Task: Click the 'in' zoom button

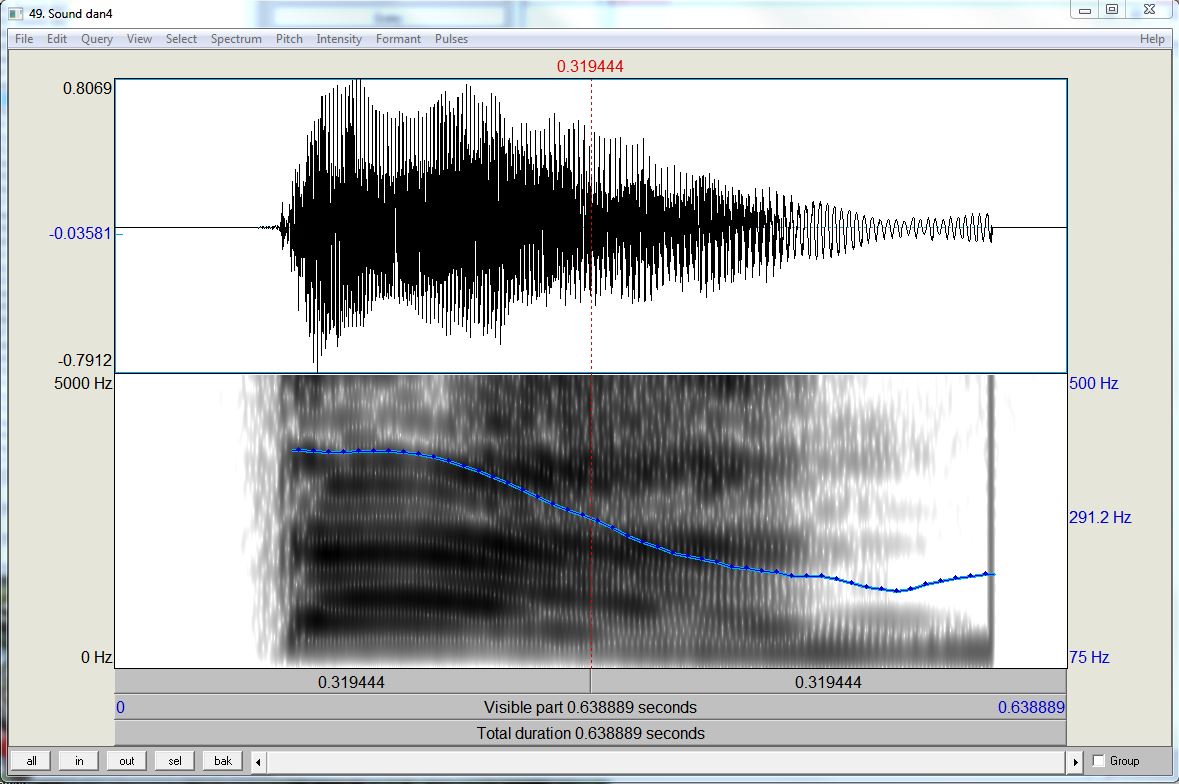Action: 79,761
